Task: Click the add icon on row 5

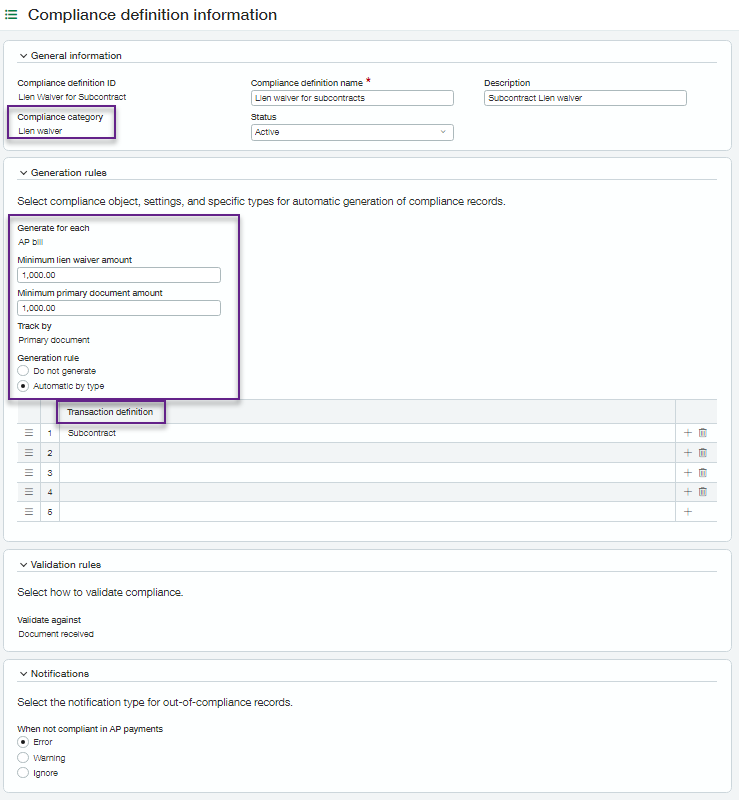Action: (687, 511)
